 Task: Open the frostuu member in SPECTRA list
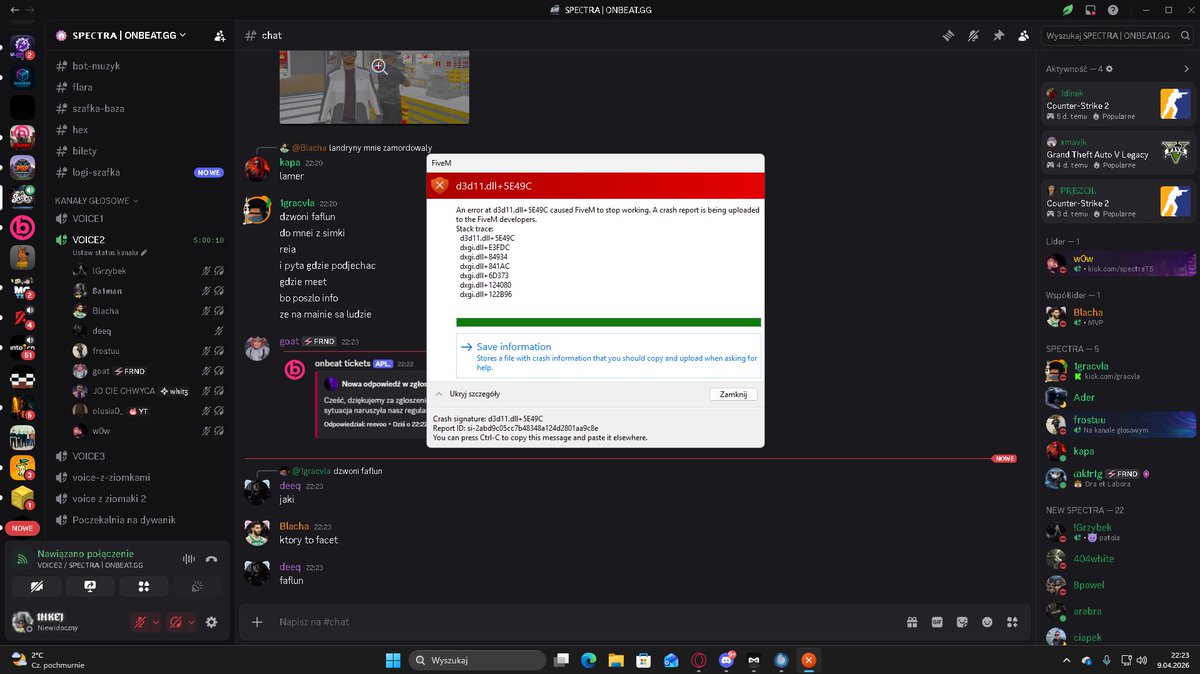1118,424
